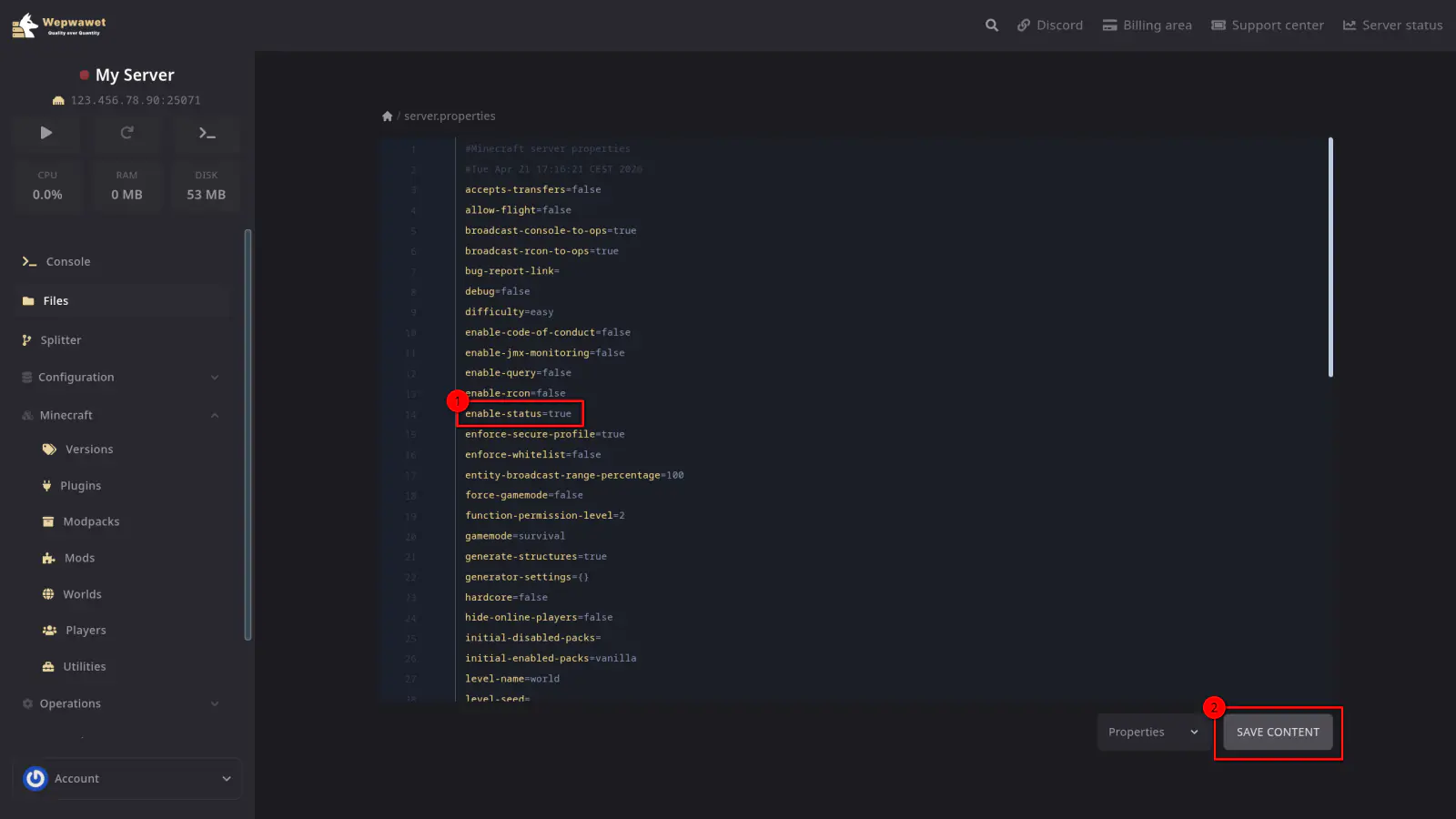The image size is (1456, 819).
Task: Click the Wepwawet logo
Action: coord(60,25)
